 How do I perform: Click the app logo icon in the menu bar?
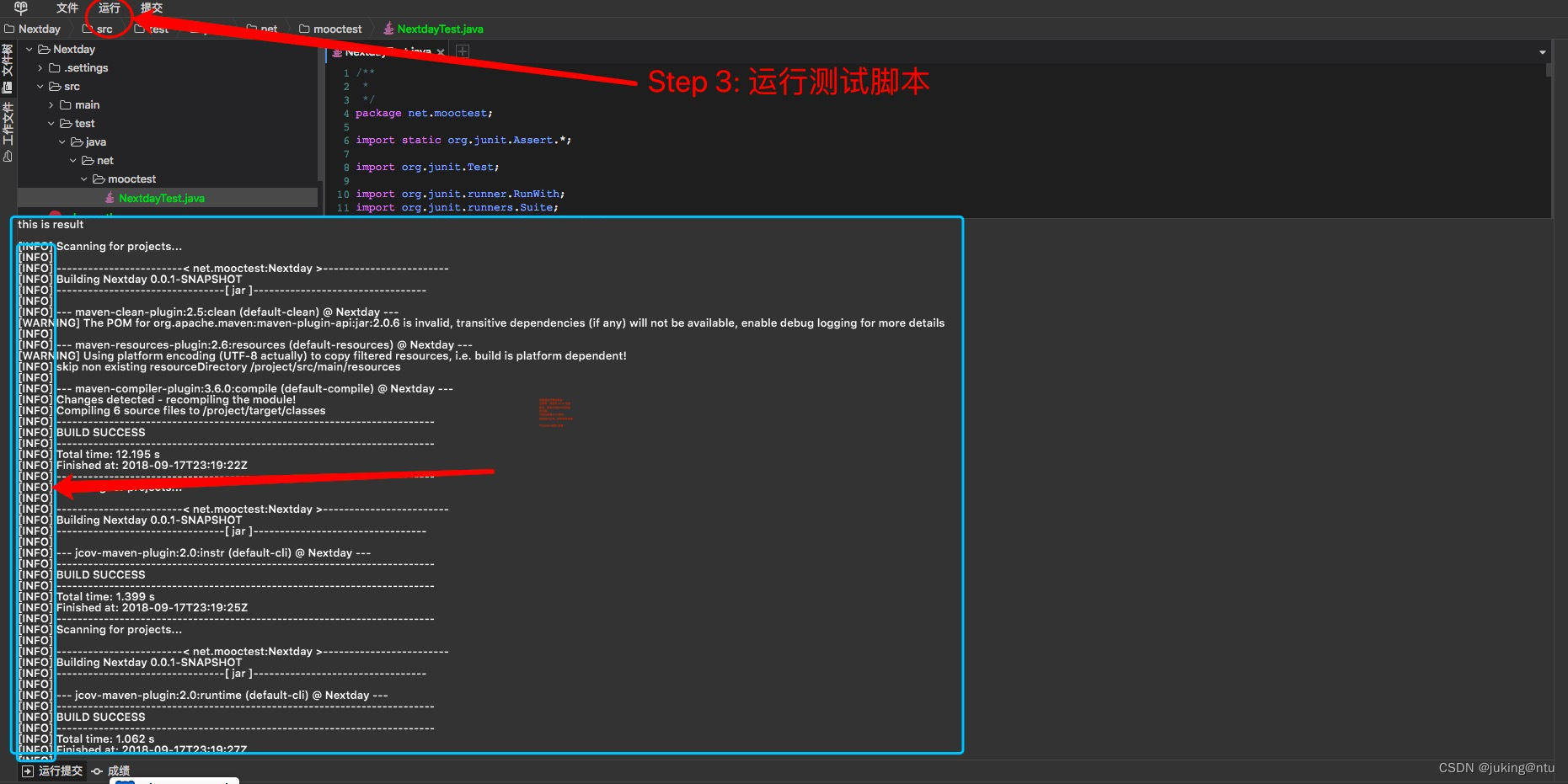point(21,8)
